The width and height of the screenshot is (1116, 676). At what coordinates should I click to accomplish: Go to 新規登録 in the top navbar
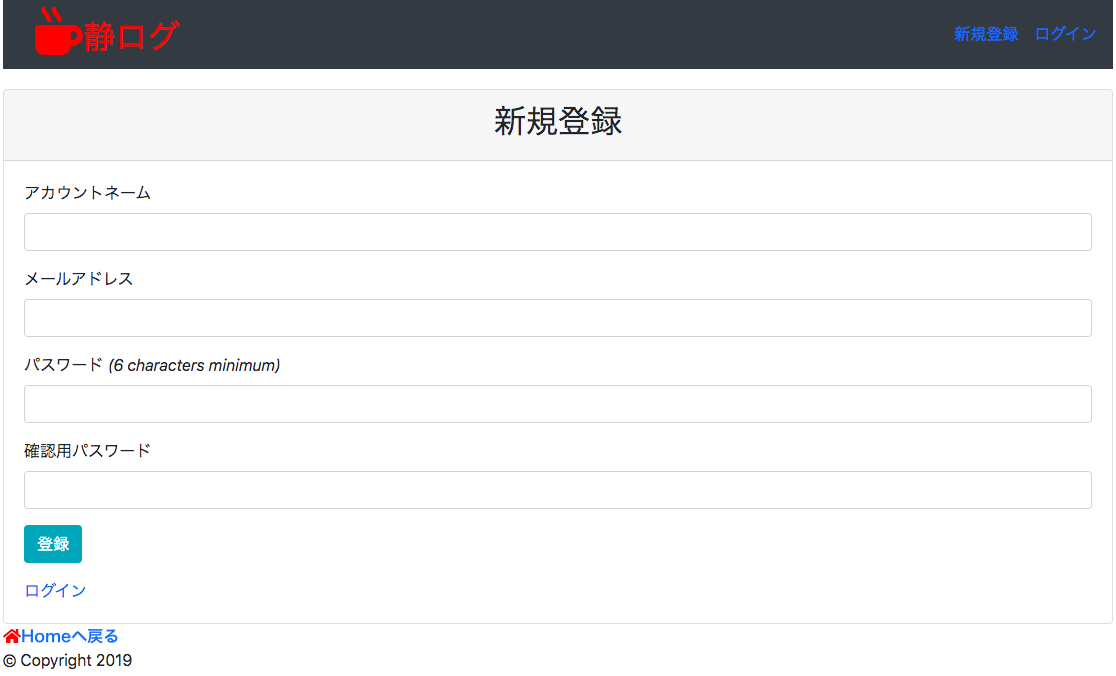[985, 34]
